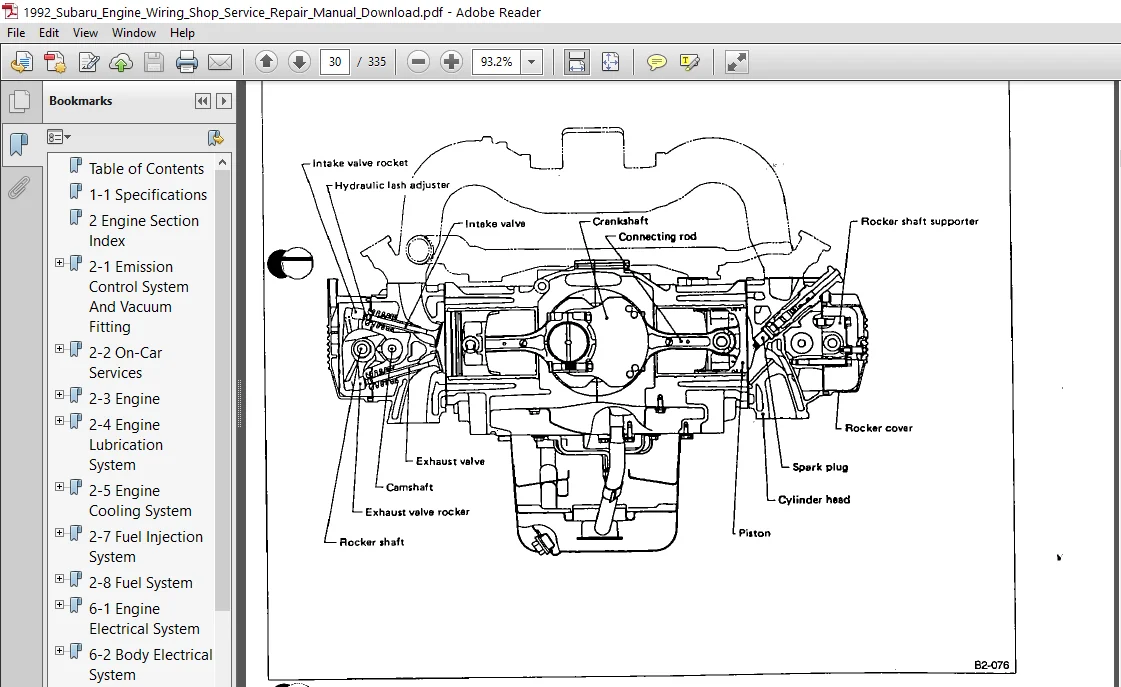1121x687 pixels.
Task: Collapse the Bookmarks panel double-arrow
Action: point(203,101)
